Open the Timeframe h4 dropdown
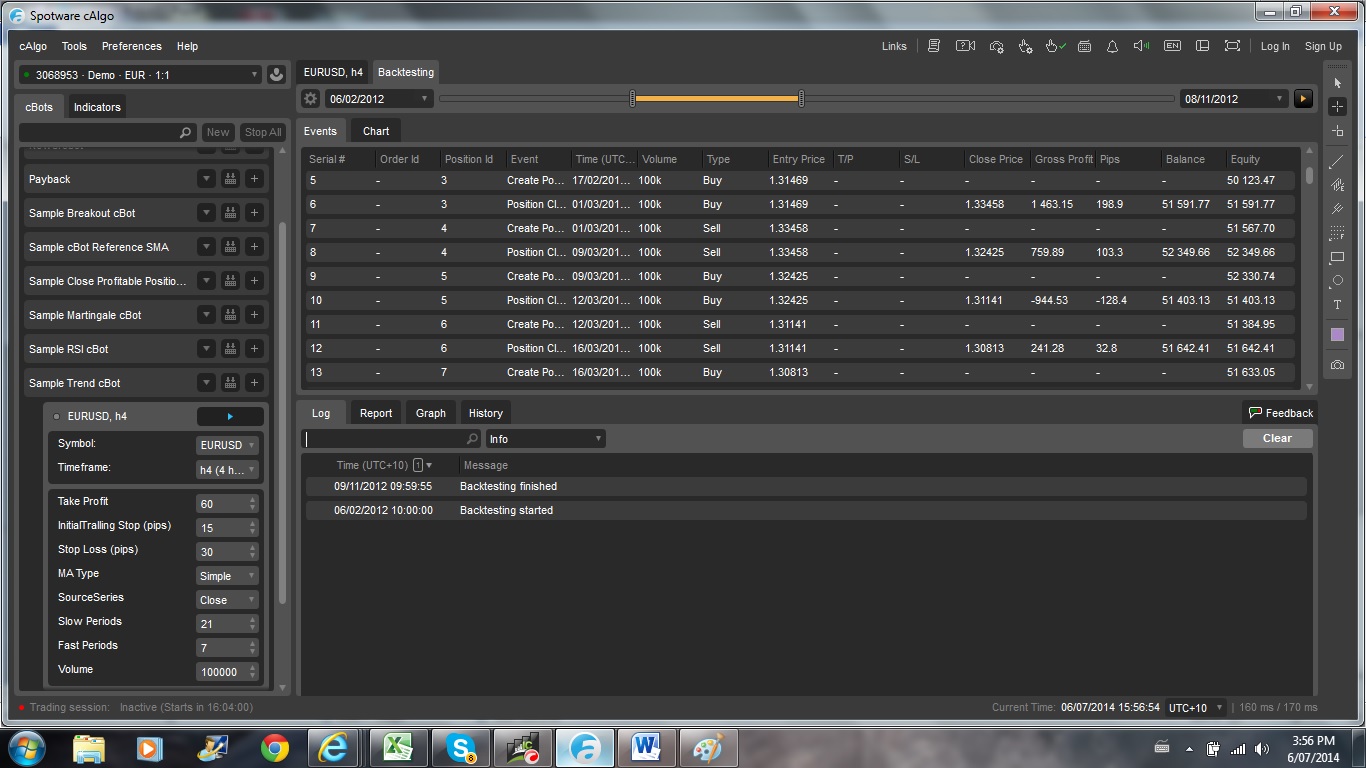Screen dimensions: 1366x768 point(227,469)
